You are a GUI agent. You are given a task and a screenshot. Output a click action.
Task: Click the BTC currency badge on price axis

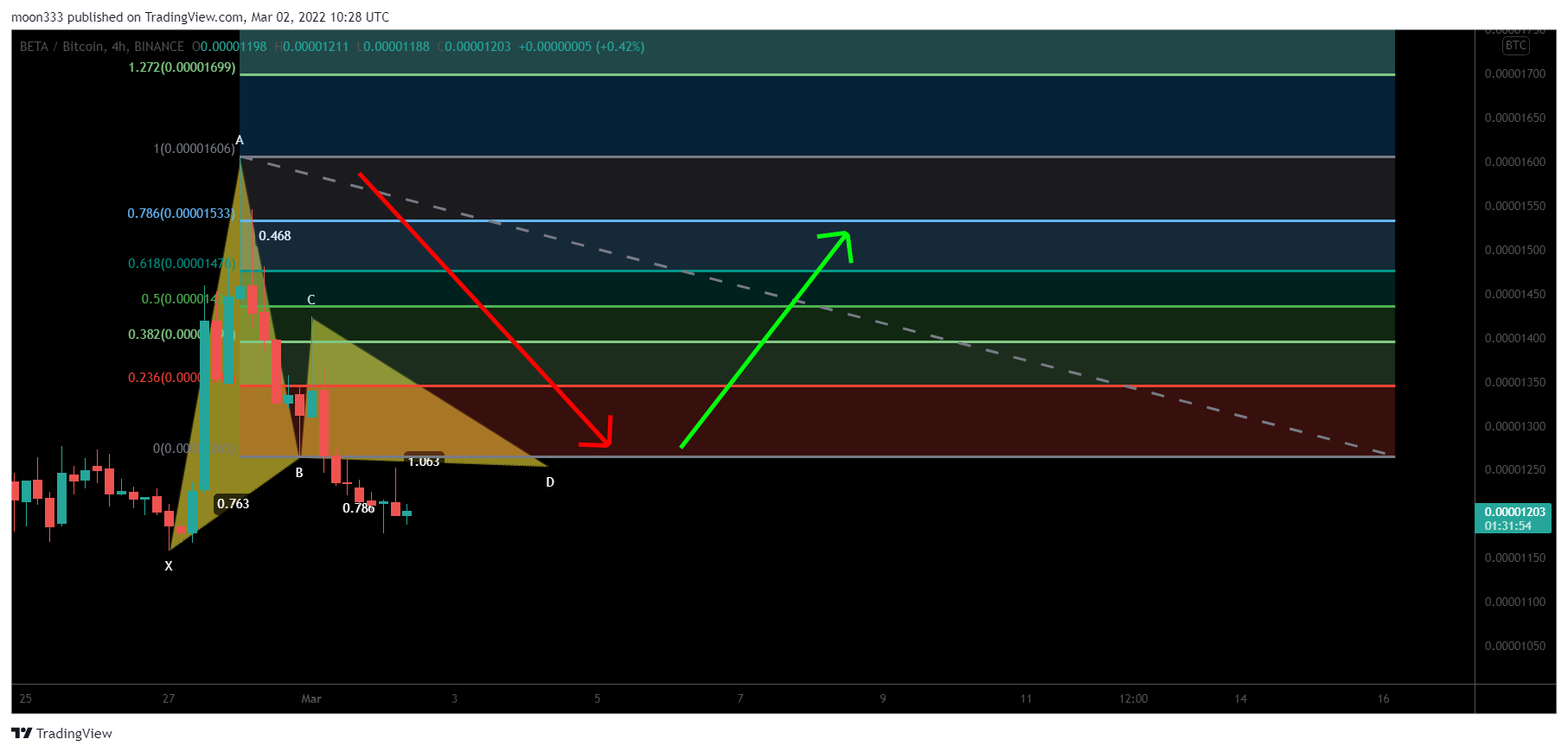(1515, 46)
